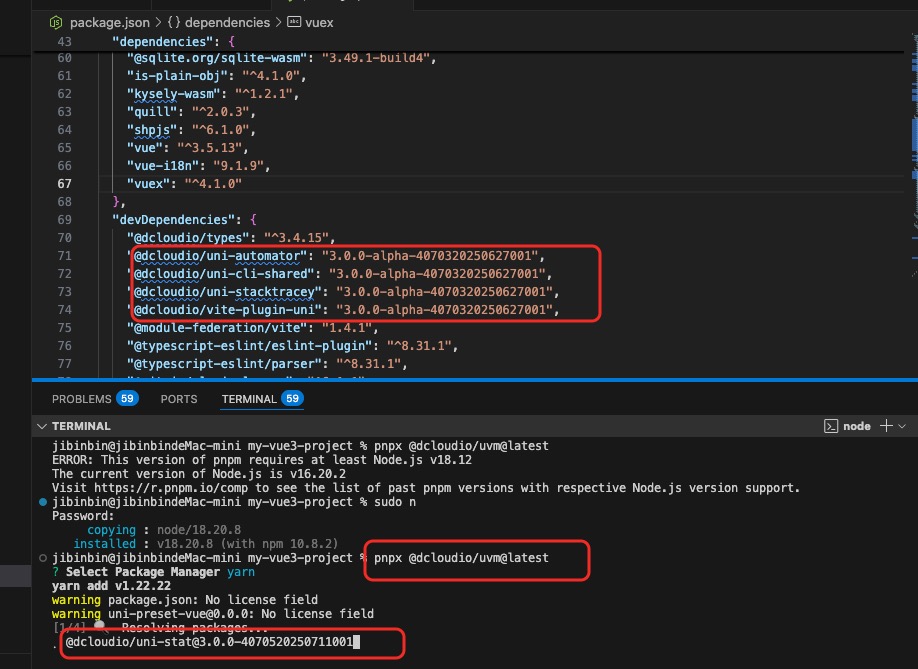Image resolution: width=918 pixels, height=669 pixels.
Task: Switch to the PORTS tab
Action: tap(179, 399)
